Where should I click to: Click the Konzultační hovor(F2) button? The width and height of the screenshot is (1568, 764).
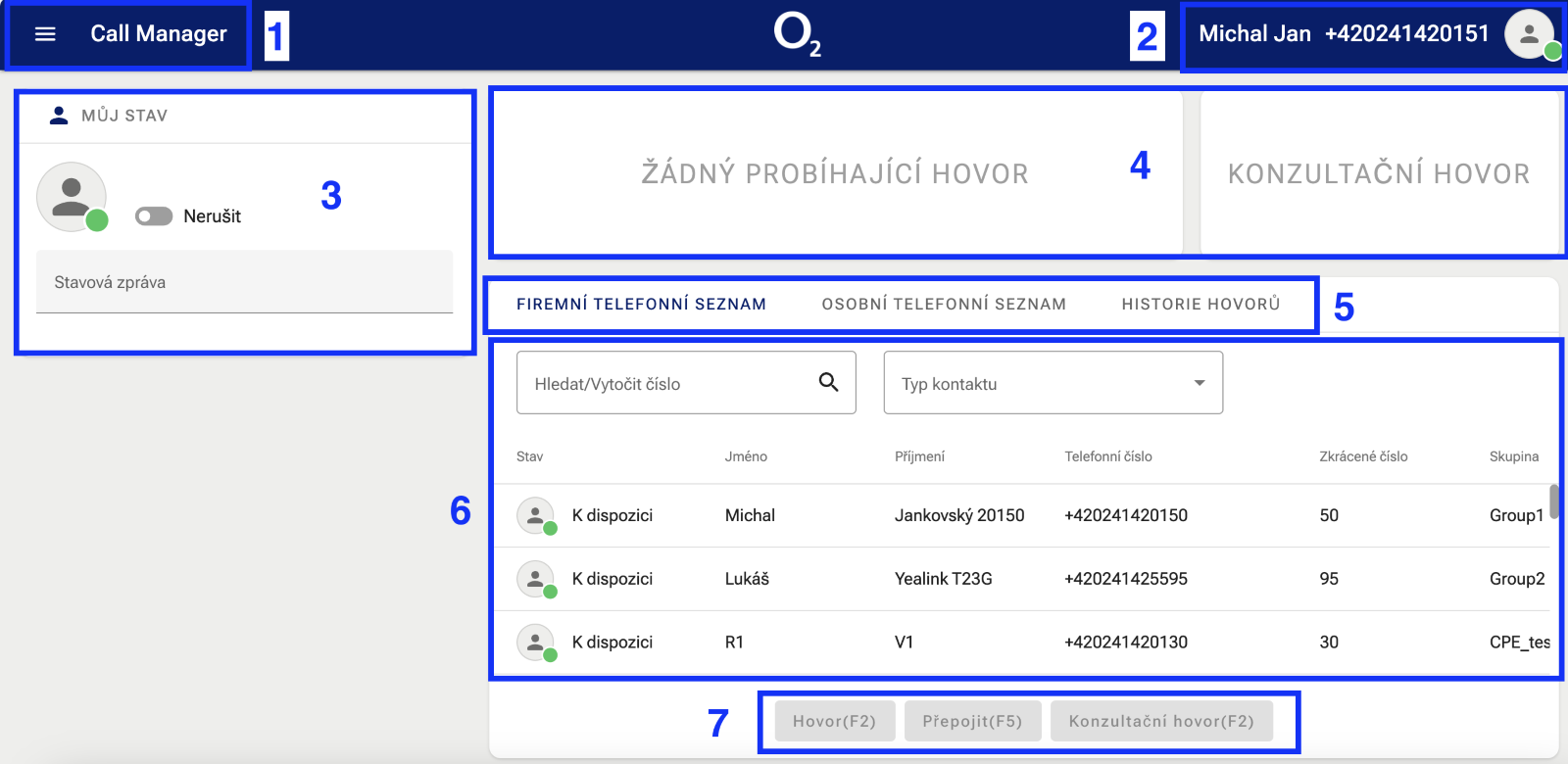1160,721
